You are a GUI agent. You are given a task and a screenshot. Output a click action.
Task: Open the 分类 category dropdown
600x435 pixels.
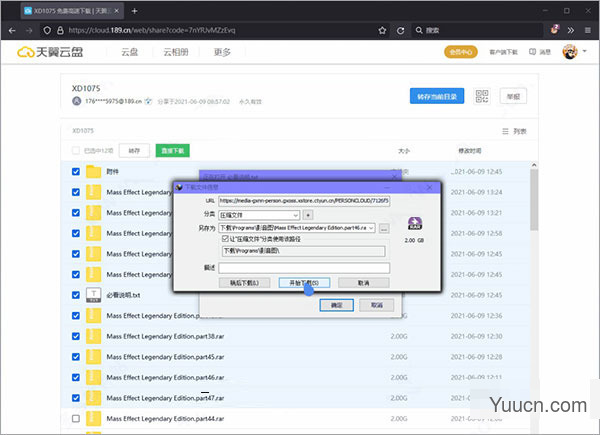(259, 215)
